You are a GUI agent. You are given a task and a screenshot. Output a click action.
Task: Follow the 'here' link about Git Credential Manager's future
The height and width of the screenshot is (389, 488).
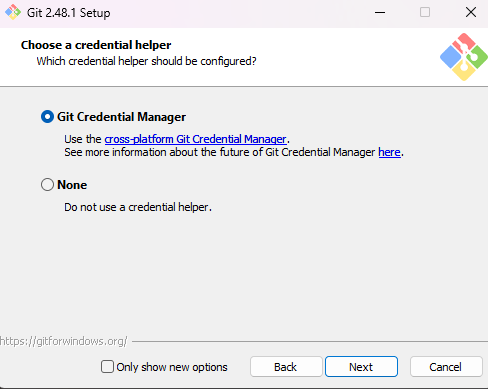pyautogui.click(x=389, y=152)
